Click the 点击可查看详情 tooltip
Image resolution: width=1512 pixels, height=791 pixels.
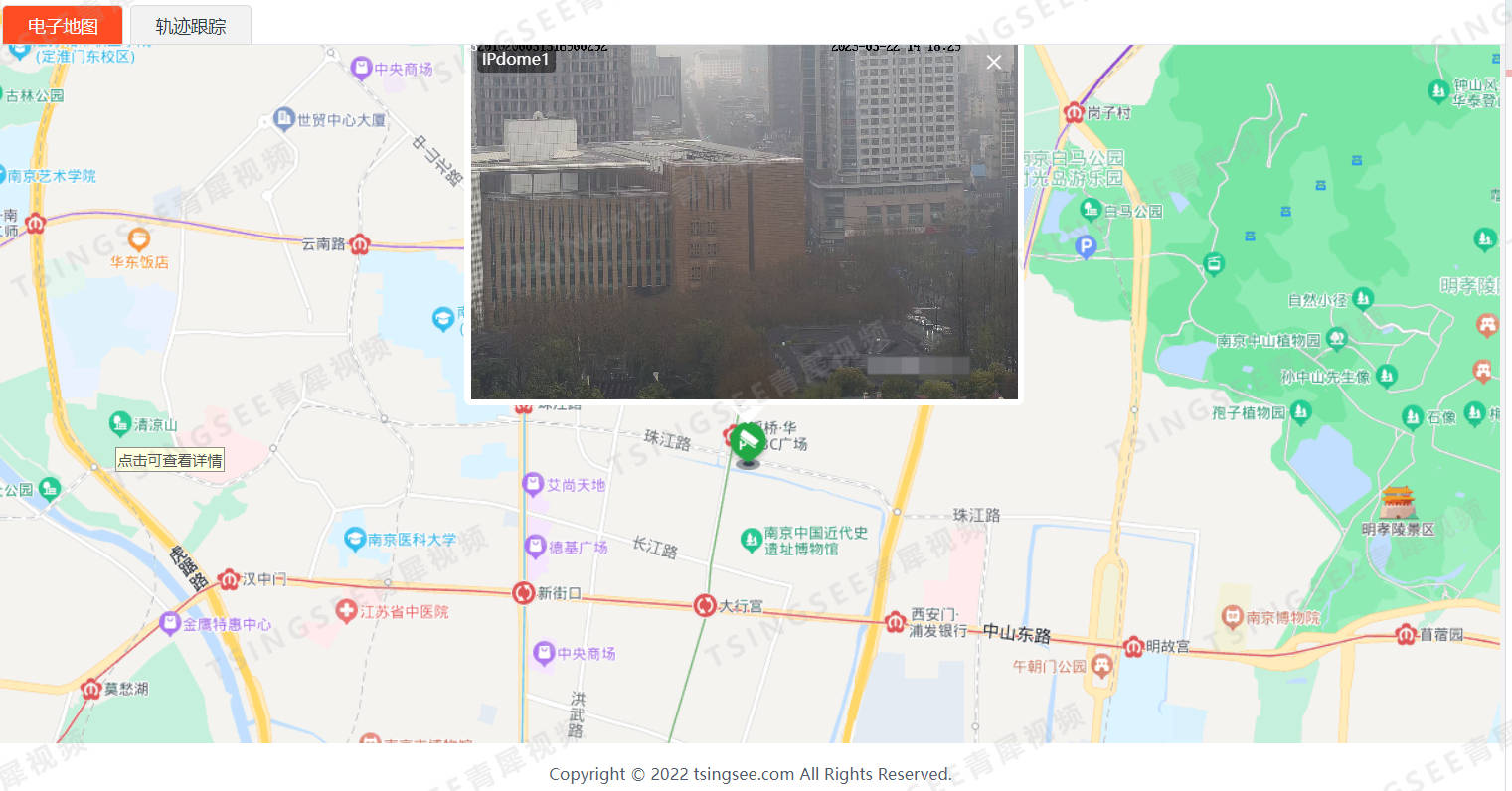click(170, 460)
